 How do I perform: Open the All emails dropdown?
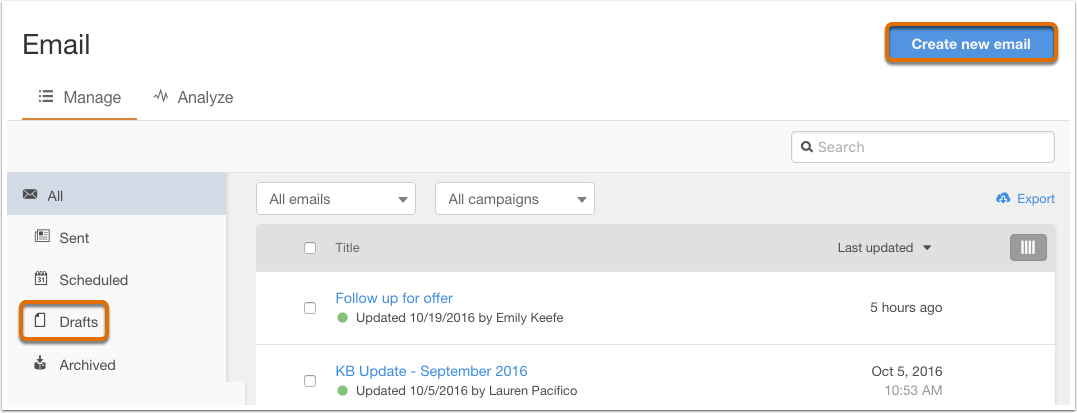pos(336,199)
